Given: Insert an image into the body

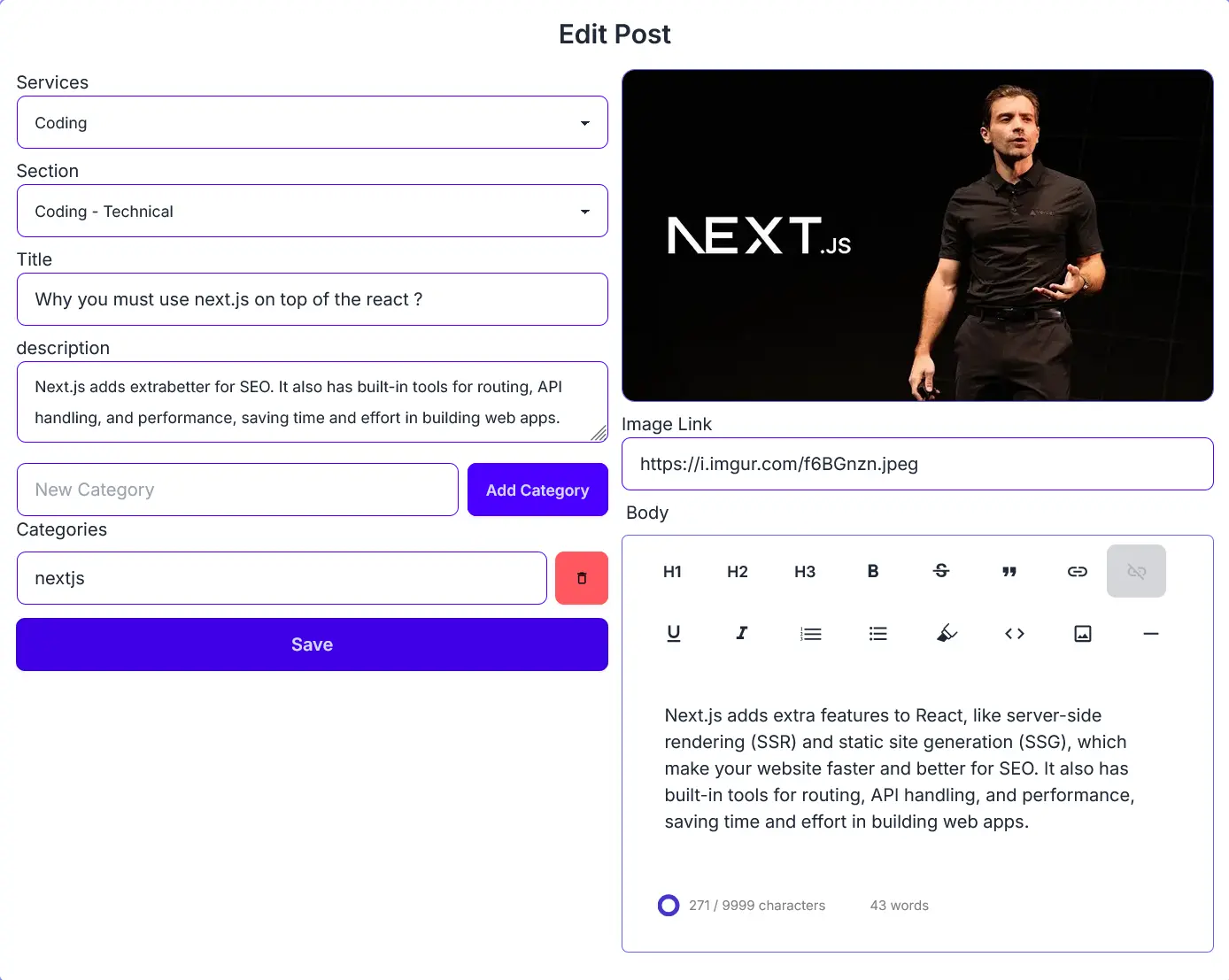Looking at the screenshot, I should (1083, 633).
